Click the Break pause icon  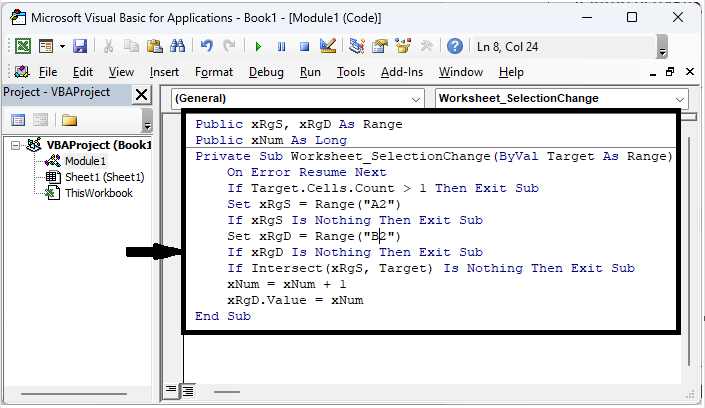point(281,46)
